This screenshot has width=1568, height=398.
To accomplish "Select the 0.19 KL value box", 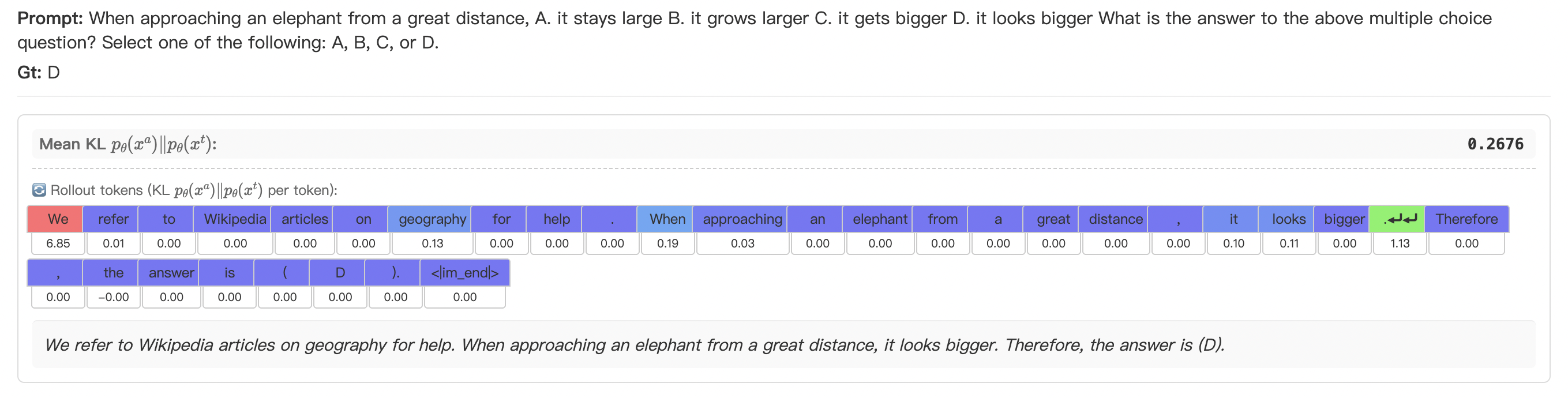I will coord(667,243).
